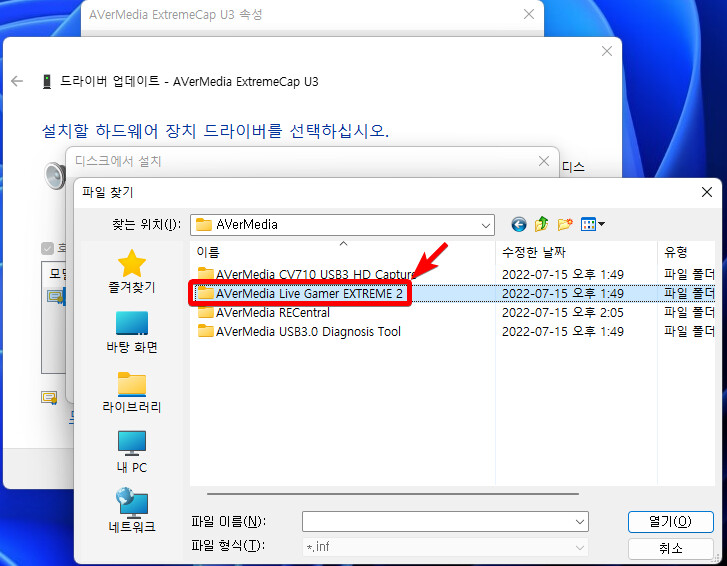Viewport: 727px width, 566px height.
Task: Go up one folder level icon
Action: click(x=541, y=225)
